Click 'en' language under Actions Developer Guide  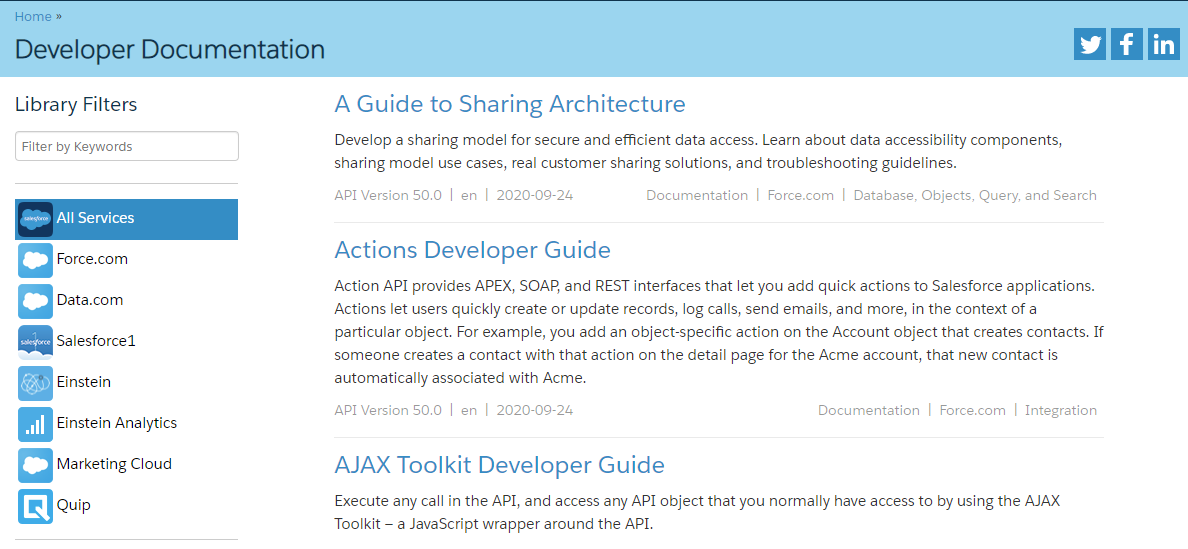click(x=469, y=410)
